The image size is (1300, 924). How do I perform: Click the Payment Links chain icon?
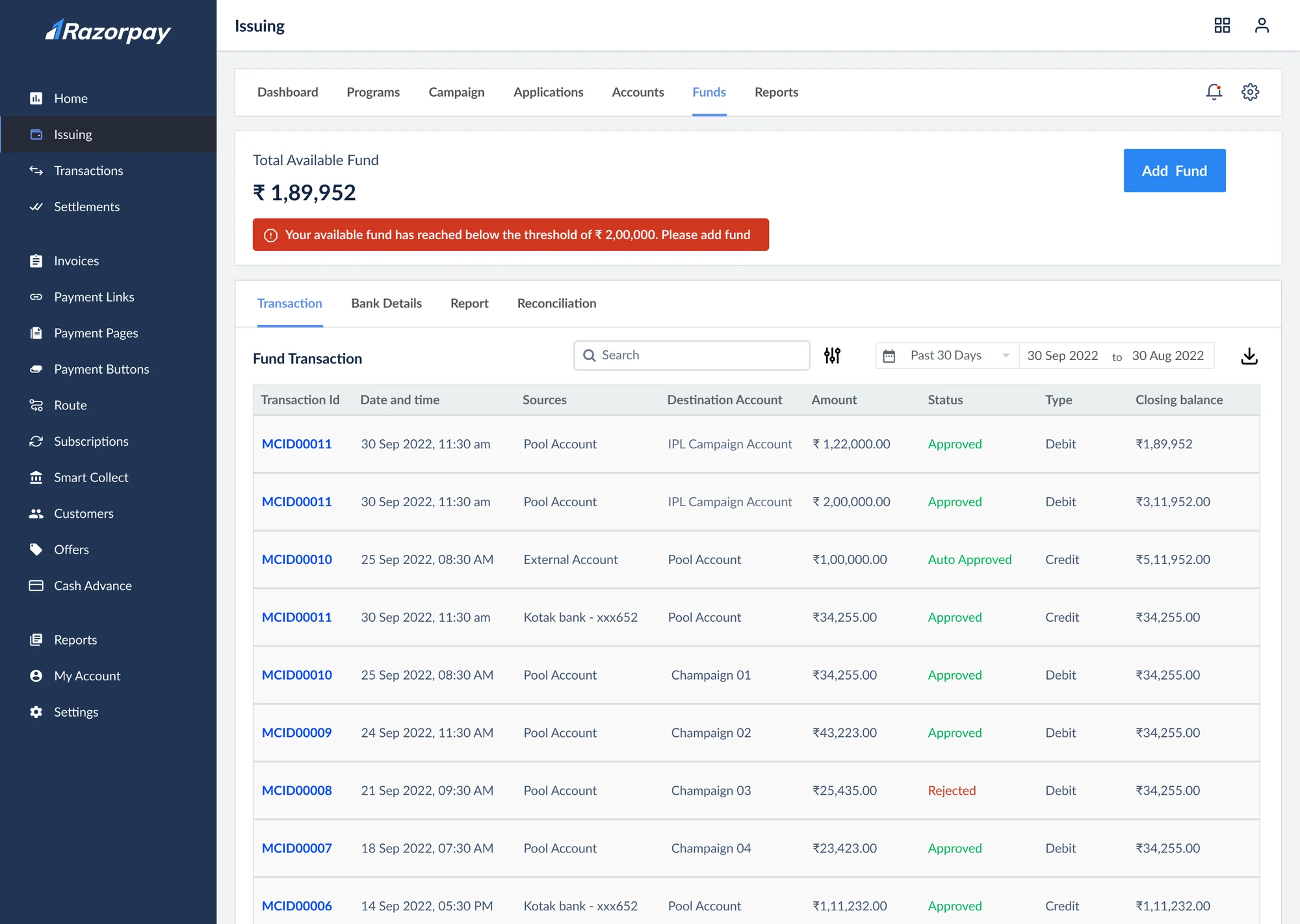pos(36,297)
